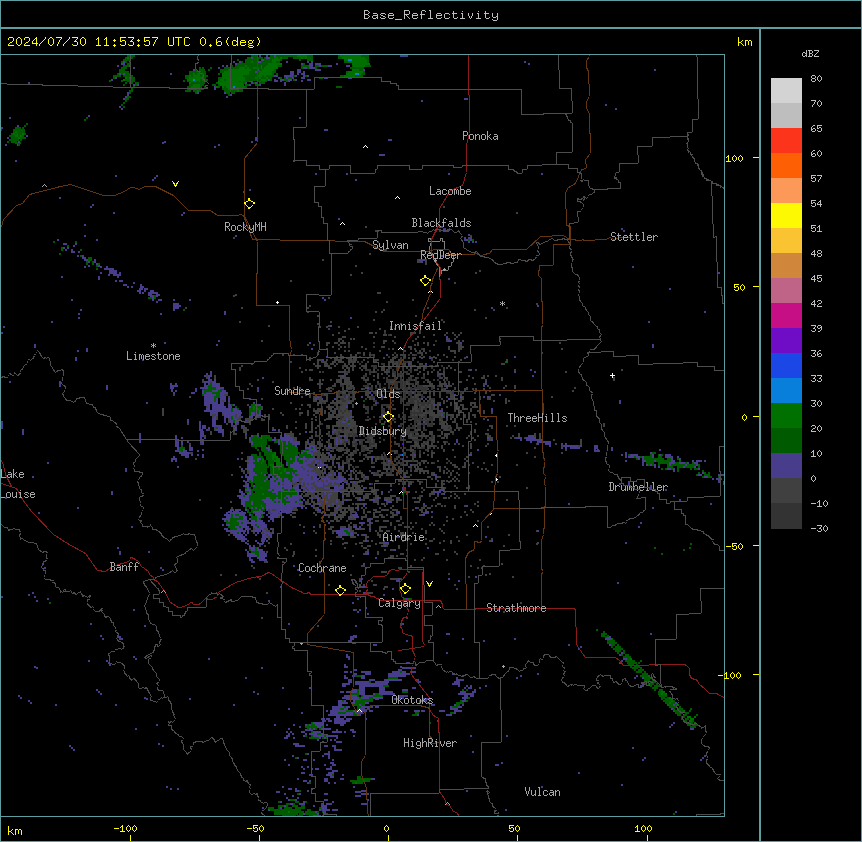
Task: Click the Ponoka city label
Action: pos(480,136)
